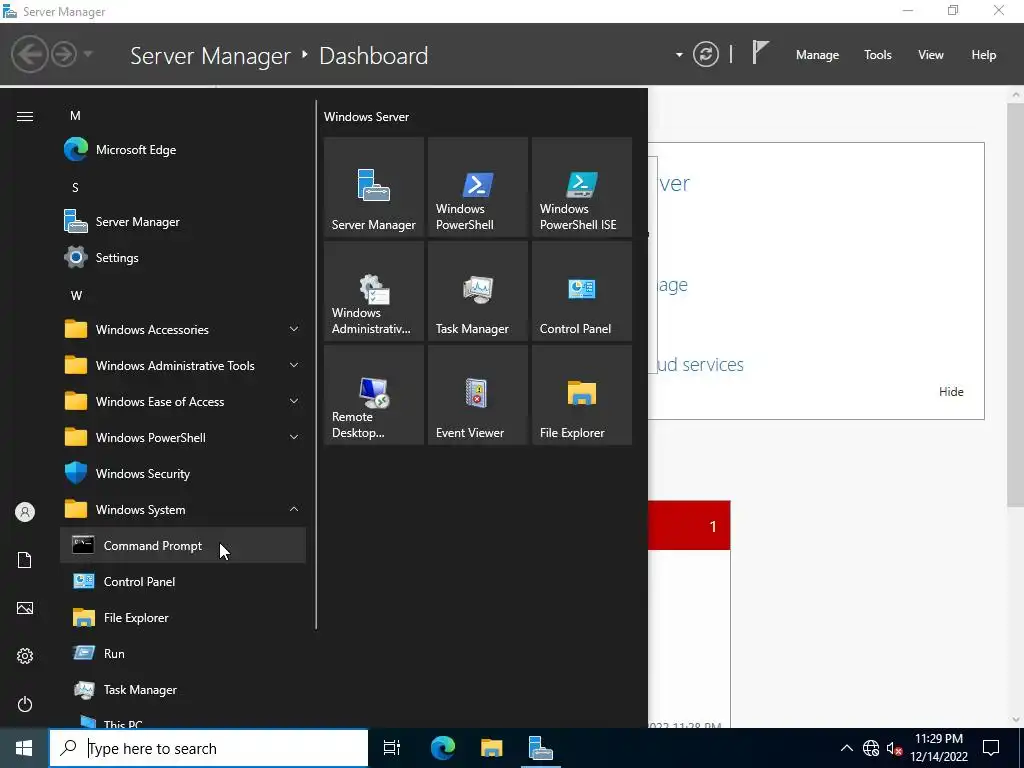Screen dimensions: 1024x768
Task: Expand the Windows Ease of Access folder
Action: click(x=183, y=401)
